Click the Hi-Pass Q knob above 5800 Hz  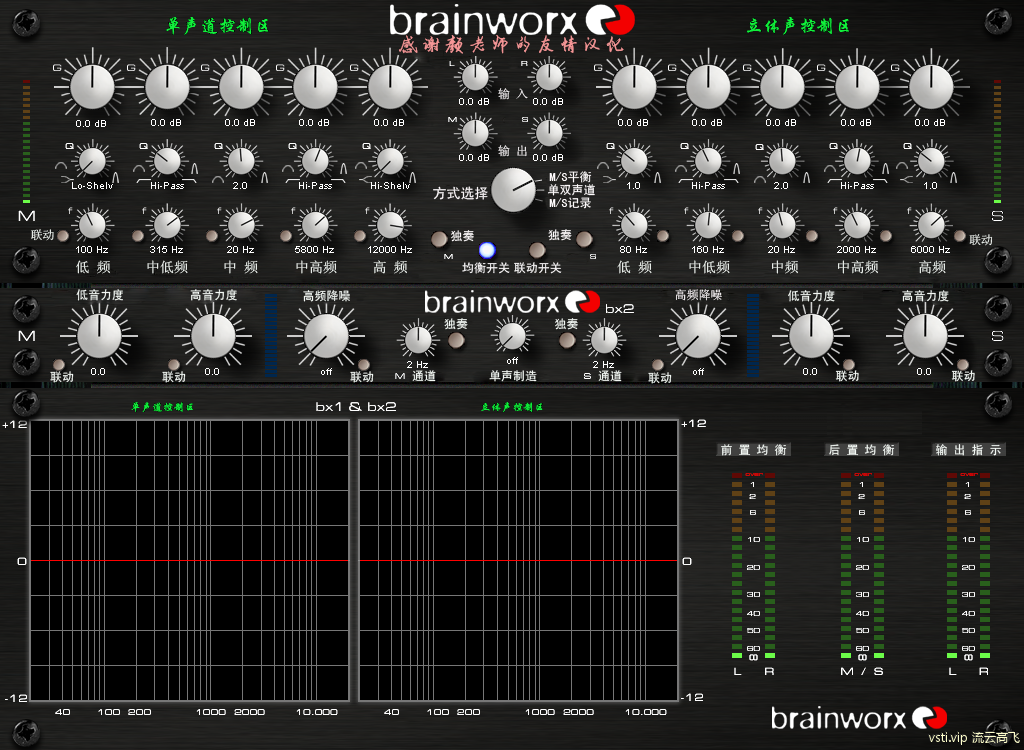pyautogui.click(x=315, y=161)
